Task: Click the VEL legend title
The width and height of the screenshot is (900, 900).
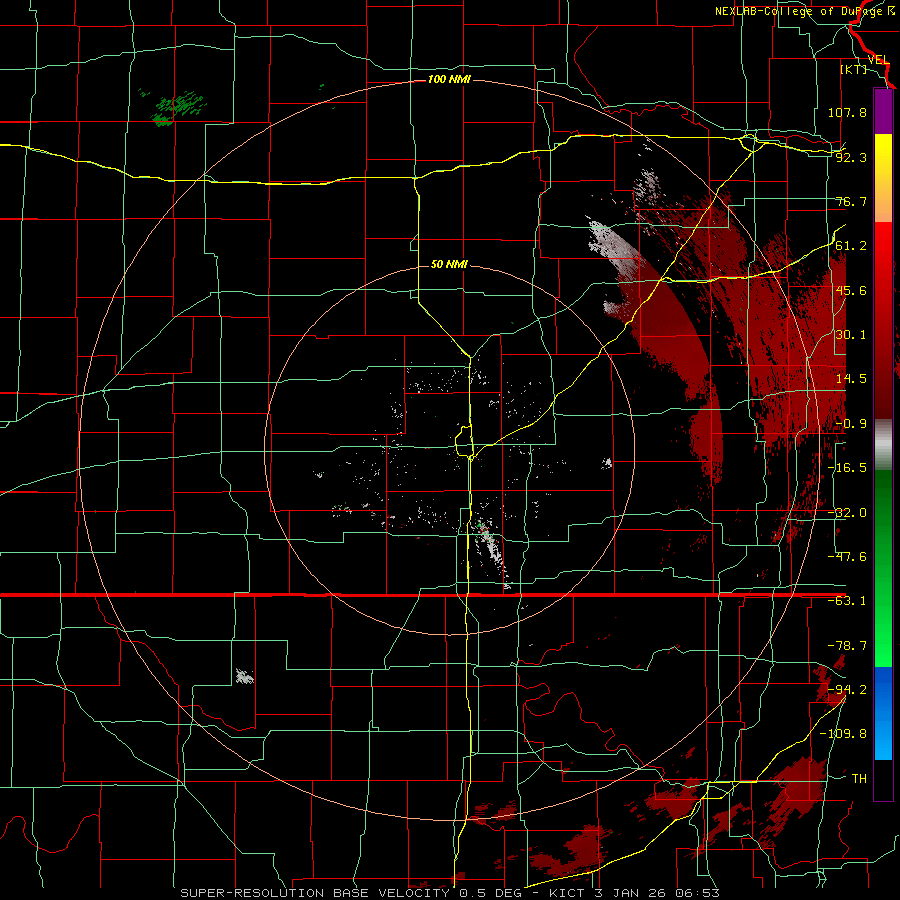Action: click(x=878, y=60)
